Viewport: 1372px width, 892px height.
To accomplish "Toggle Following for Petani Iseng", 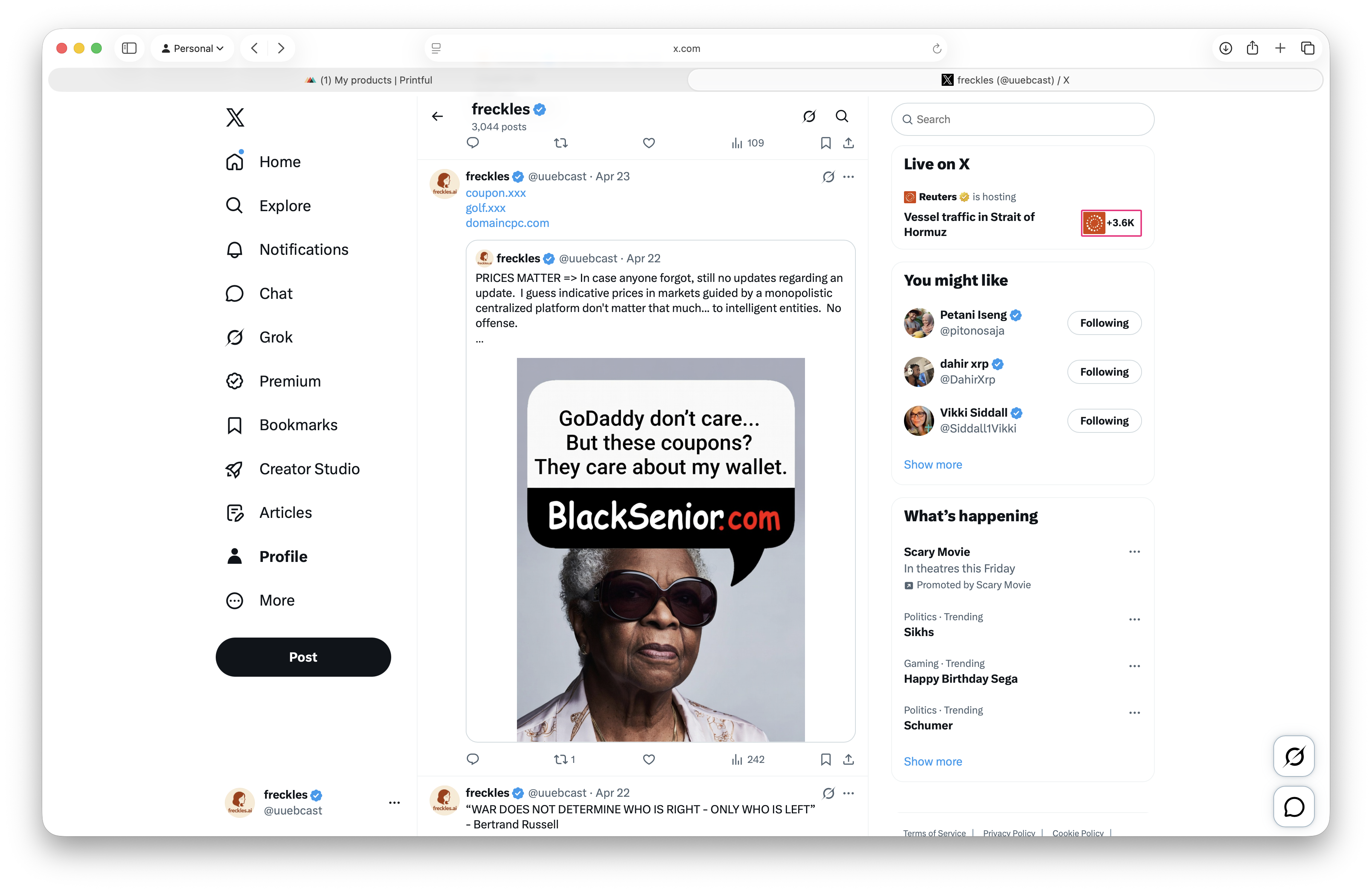I will click(1104, 323).
